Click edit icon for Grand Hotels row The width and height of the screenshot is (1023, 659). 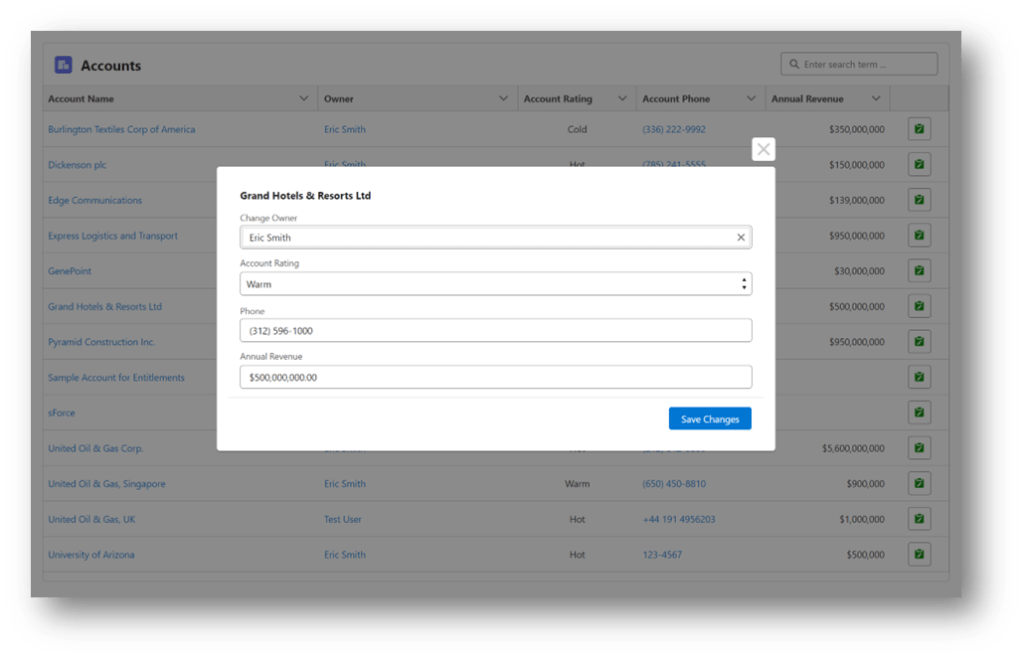(919, 306)
